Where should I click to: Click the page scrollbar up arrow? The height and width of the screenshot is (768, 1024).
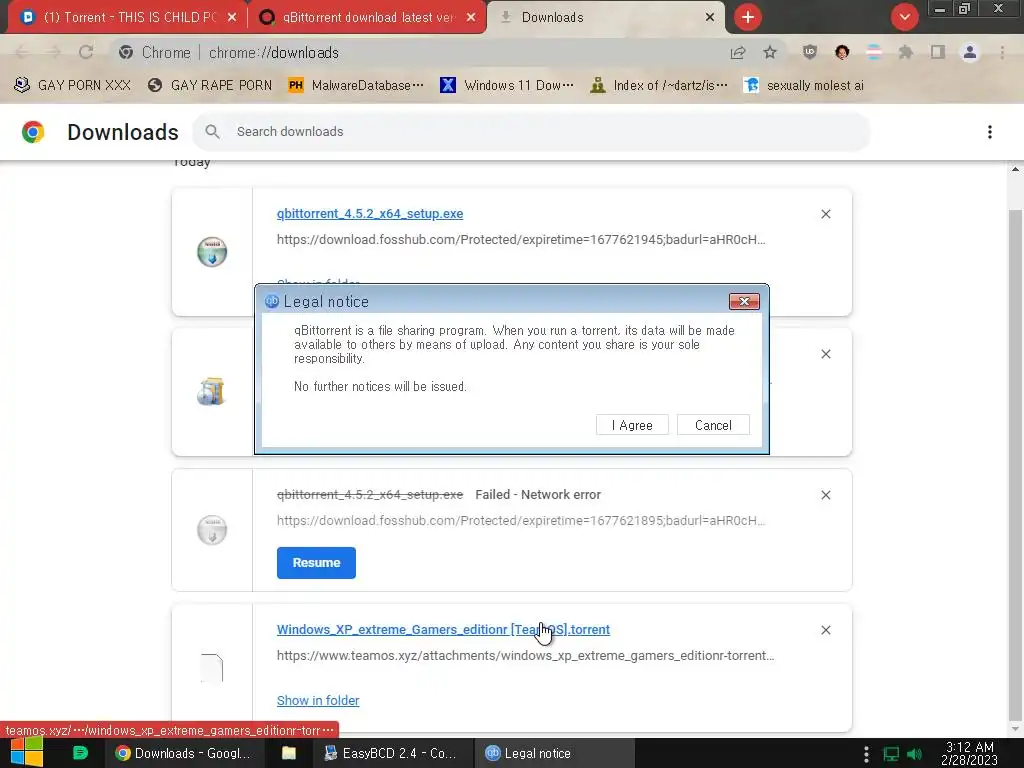[1015, 168]
